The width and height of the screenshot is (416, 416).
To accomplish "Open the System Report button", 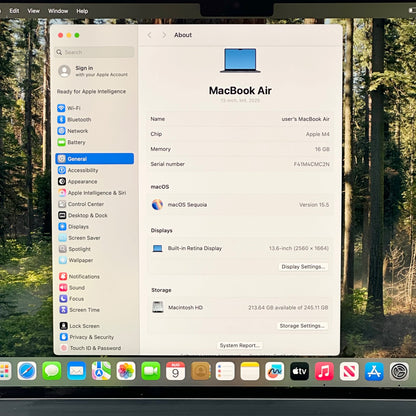I will click(240, 345).
